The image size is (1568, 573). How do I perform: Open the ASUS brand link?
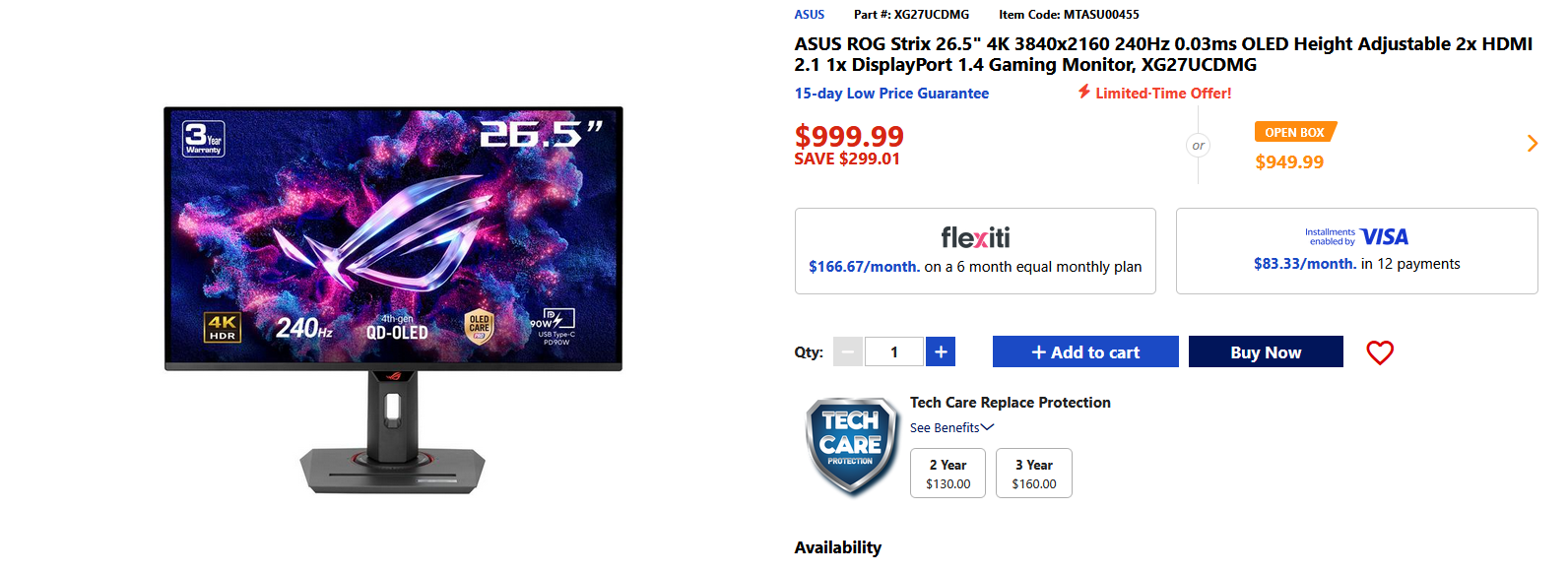[810, 15]
